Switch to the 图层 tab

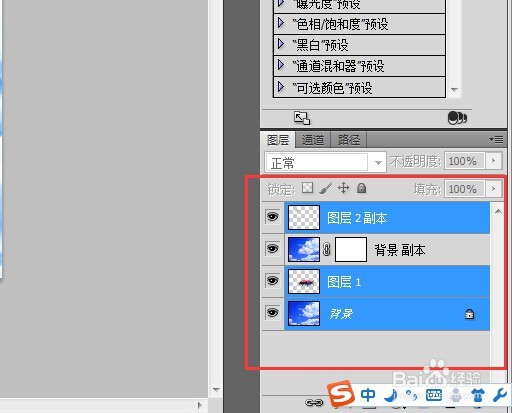tap(278, 140)
